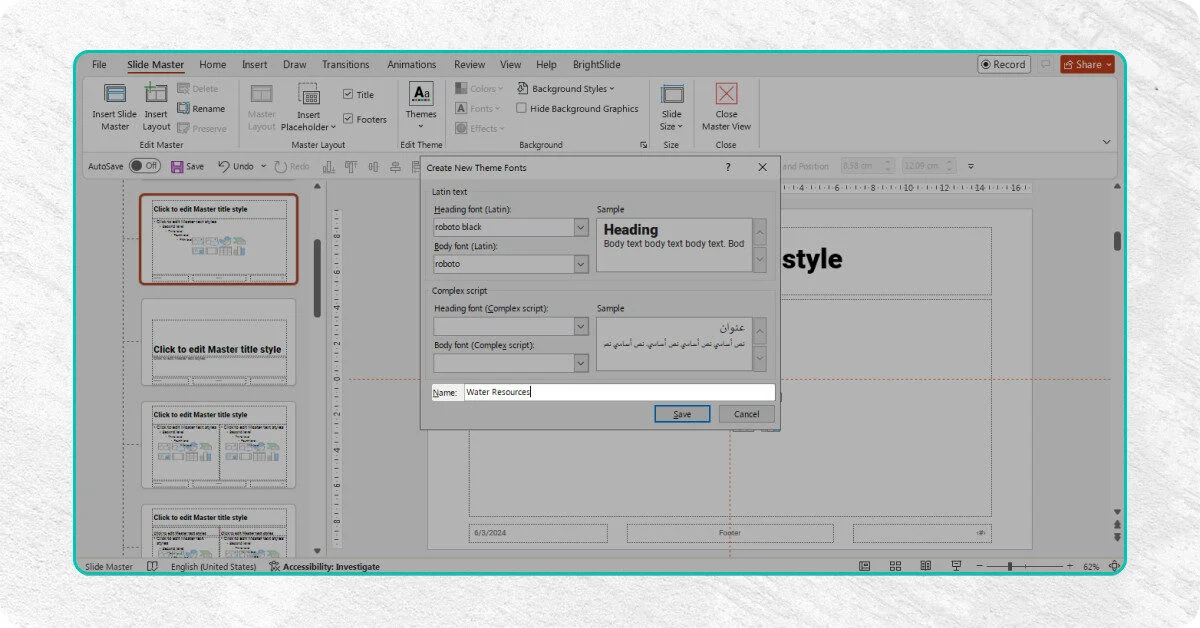Click the Insert Layout icon
The width and height of the screenshot is (1200, 628).
tap(156, 95)
